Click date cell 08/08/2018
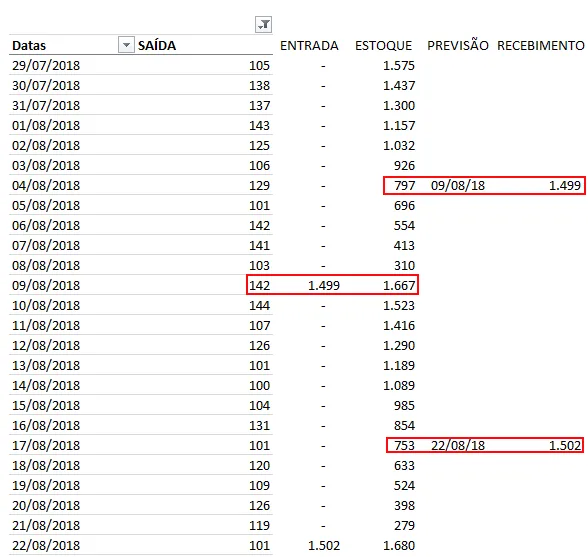Screen dimensions: 588x557 (46, 265)
